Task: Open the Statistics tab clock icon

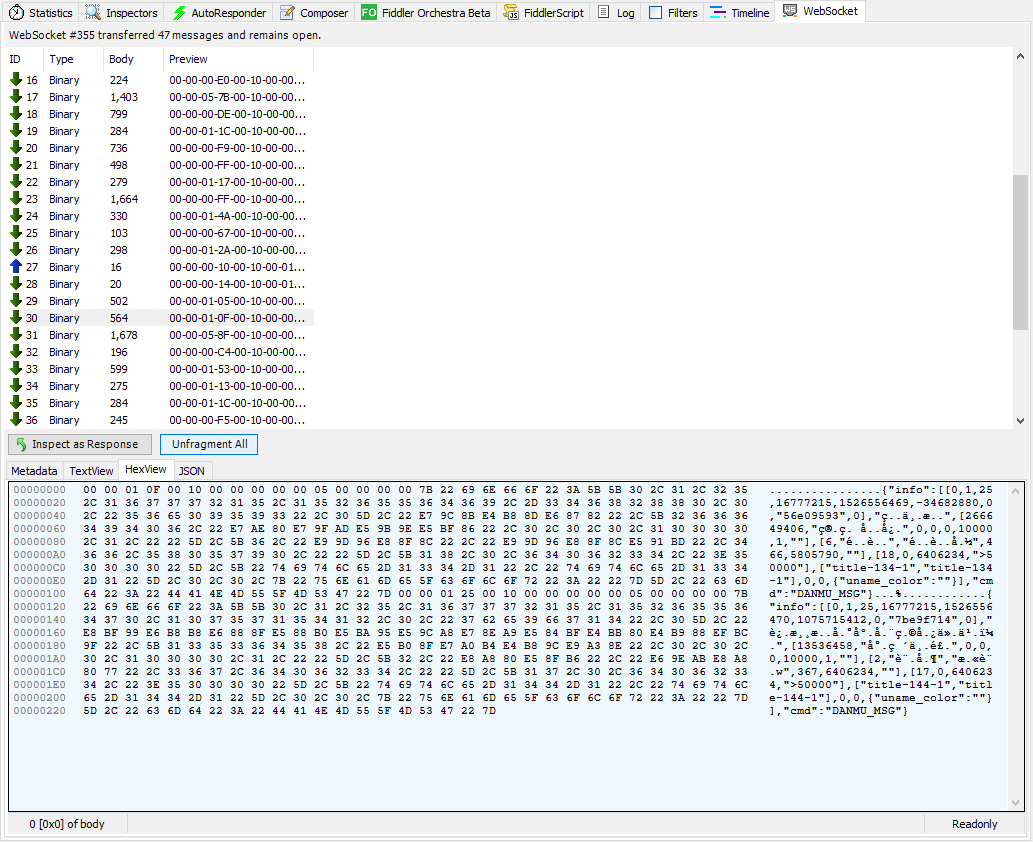Action: (16, 13)
